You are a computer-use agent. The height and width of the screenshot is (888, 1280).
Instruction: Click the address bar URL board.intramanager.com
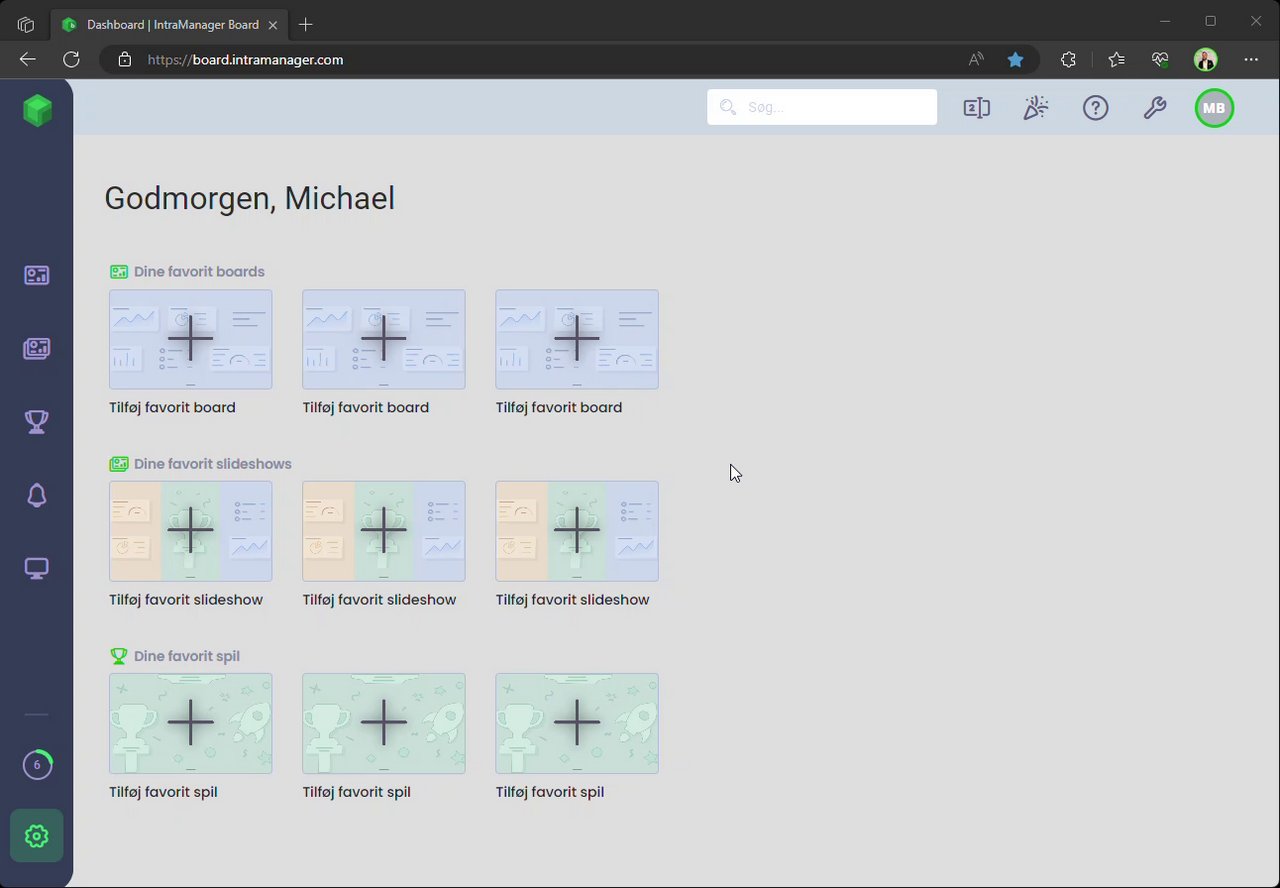(245, 60)
